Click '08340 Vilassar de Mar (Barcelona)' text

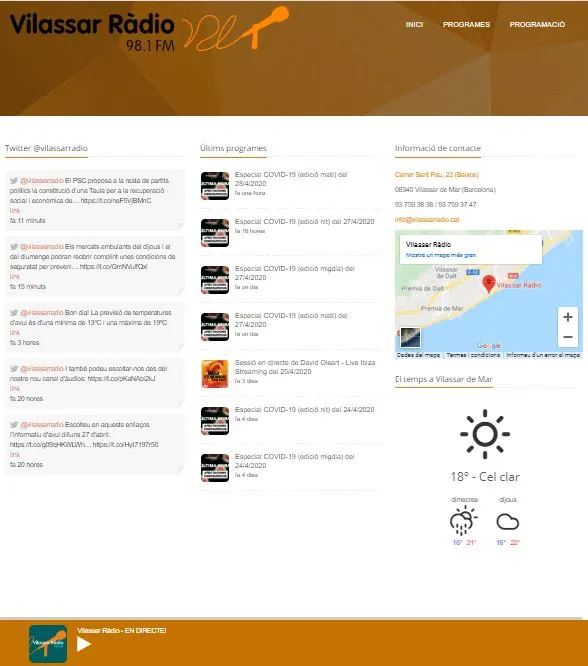coord(445,190)
